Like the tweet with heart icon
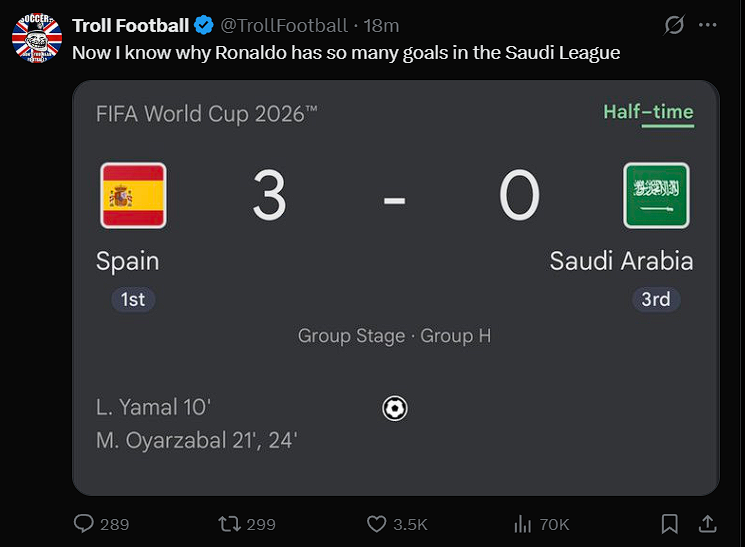 point(376,524)
